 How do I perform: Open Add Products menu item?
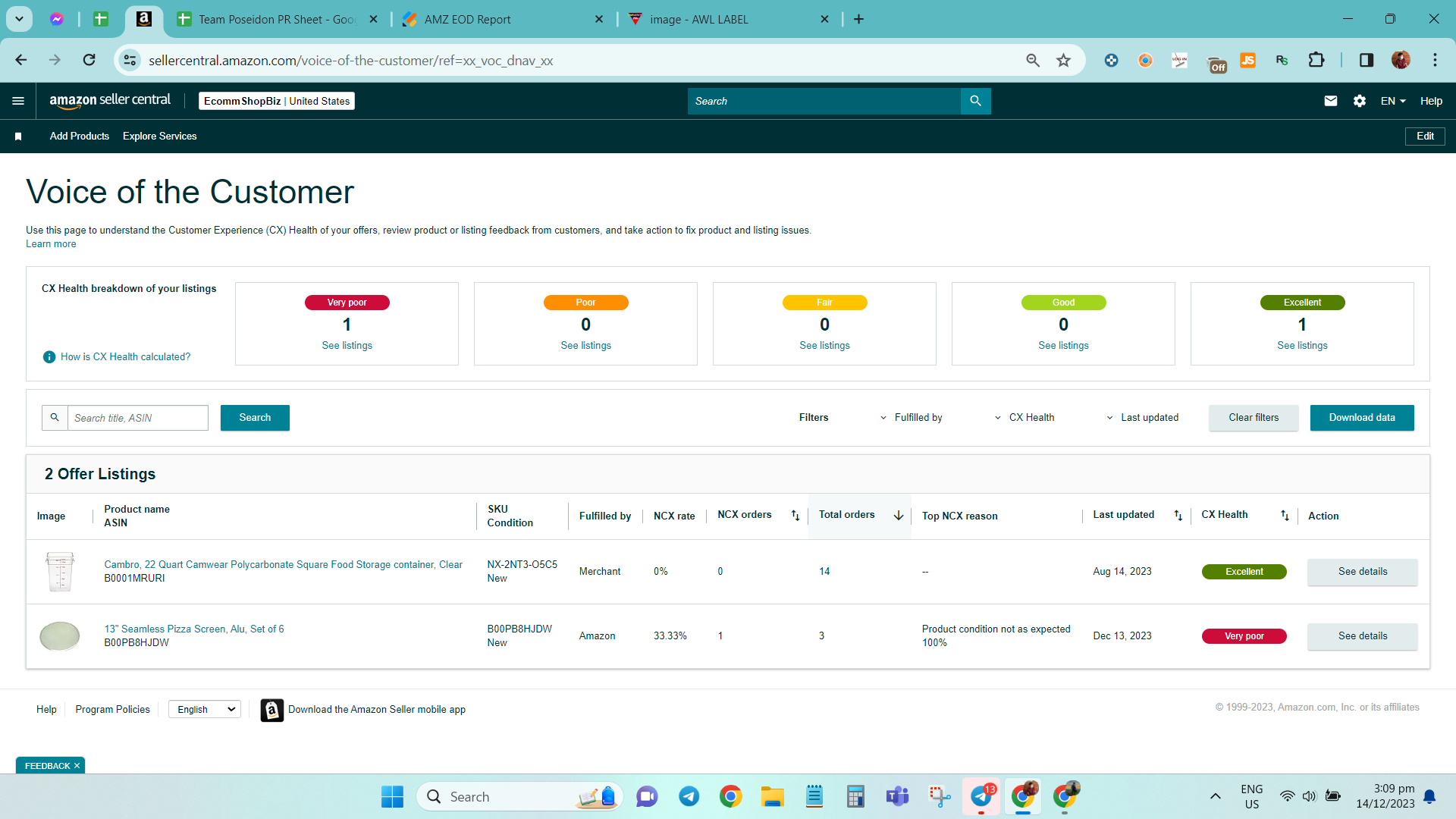(80, 136)
